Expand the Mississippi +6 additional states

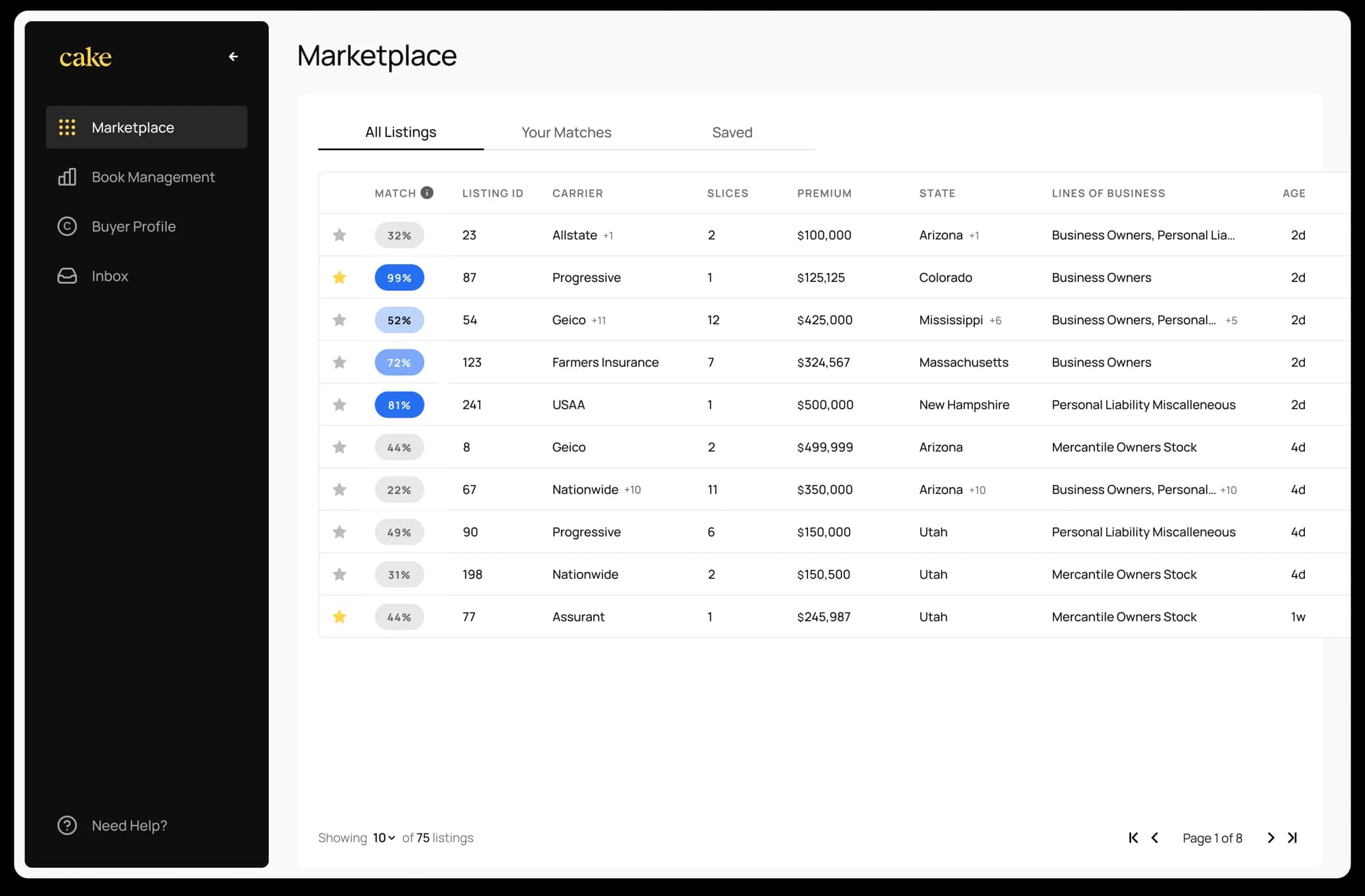coord(996,321)
